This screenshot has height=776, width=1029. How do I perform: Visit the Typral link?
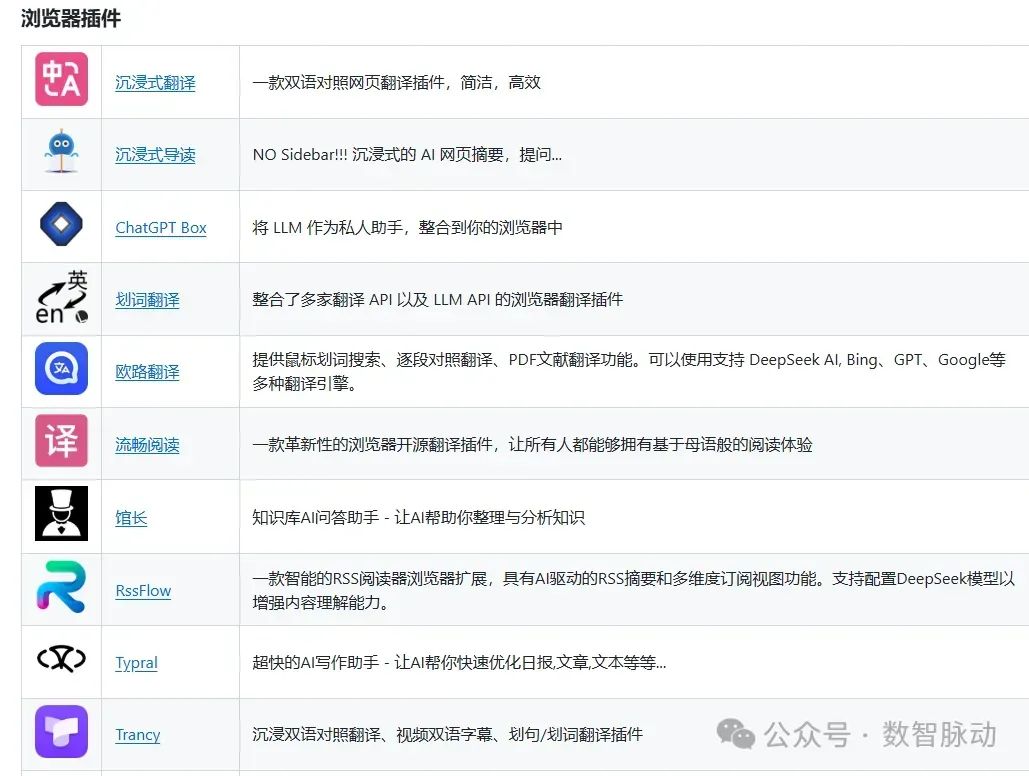click(x=136, y=663)
